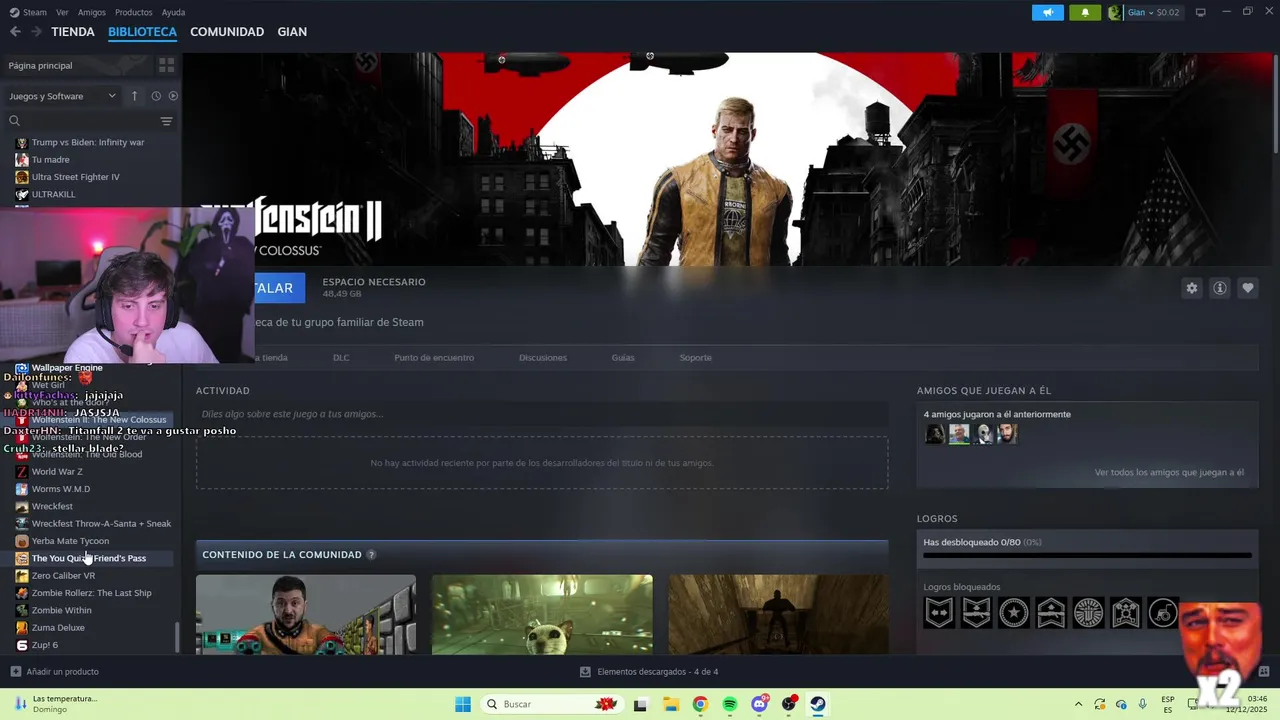
Task: Open the Ayuda menu
Action: coord(174,12)
